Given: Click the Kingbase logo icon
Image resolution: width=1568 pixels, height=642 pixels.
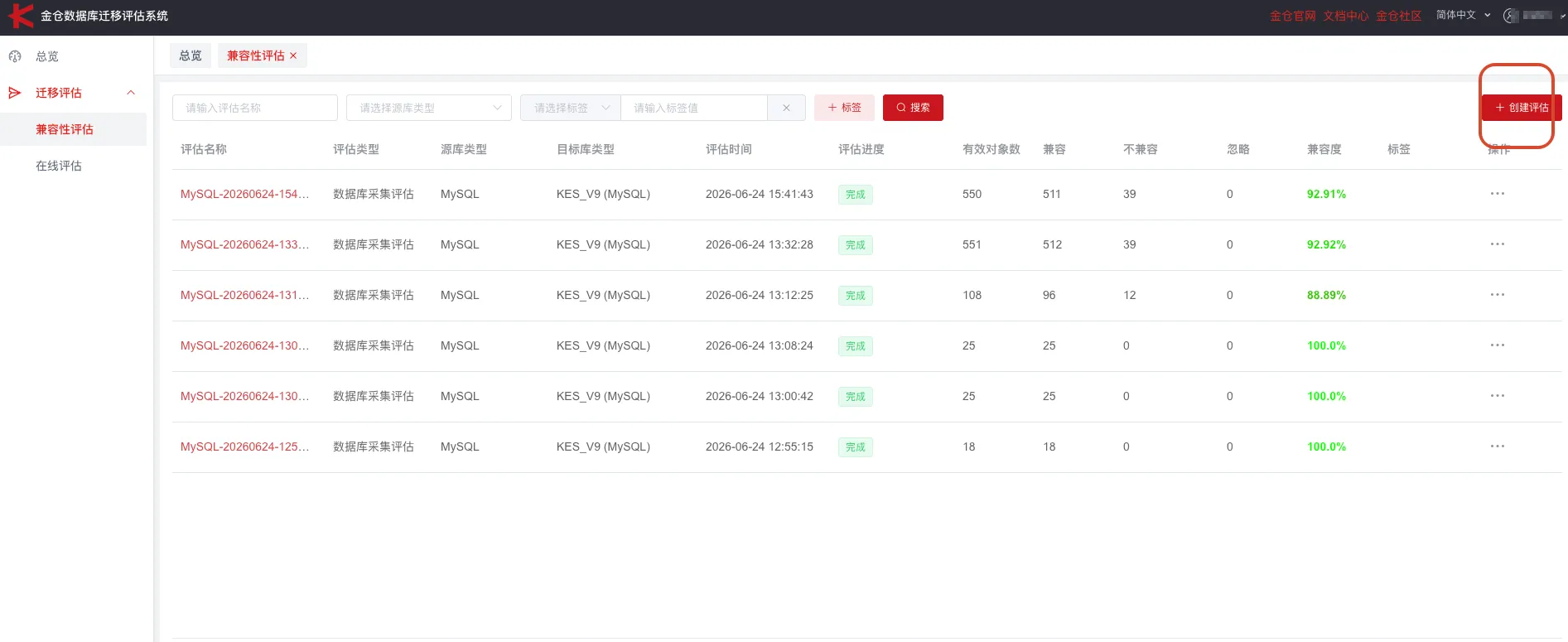Looking at the screenshot, I should tap(20, 16).
